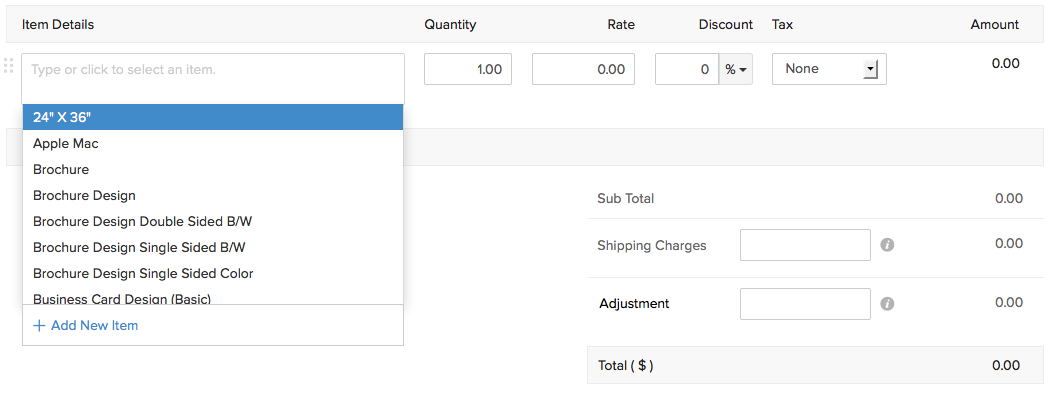Click the drag handle beside item row
Screen dimensions: 1059x418
(x=9, y=66)
